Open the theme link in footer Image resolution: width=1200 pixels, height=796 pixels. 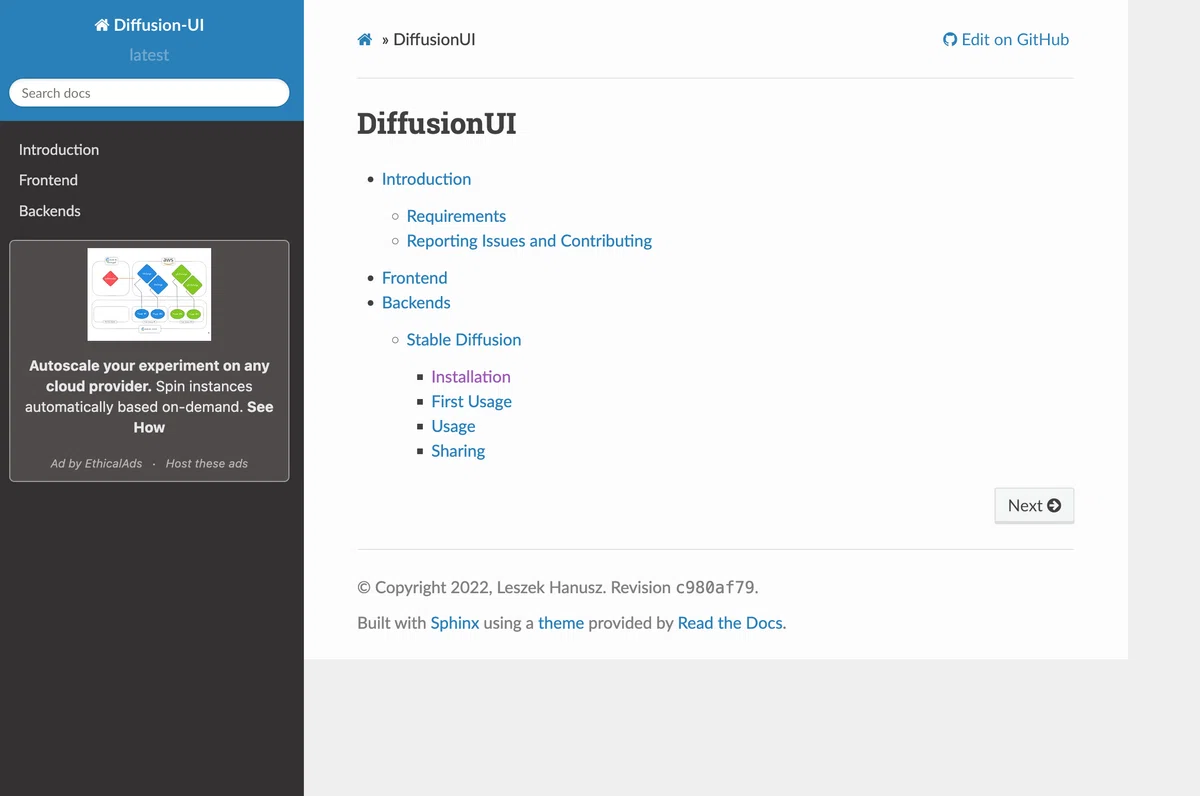561,623
